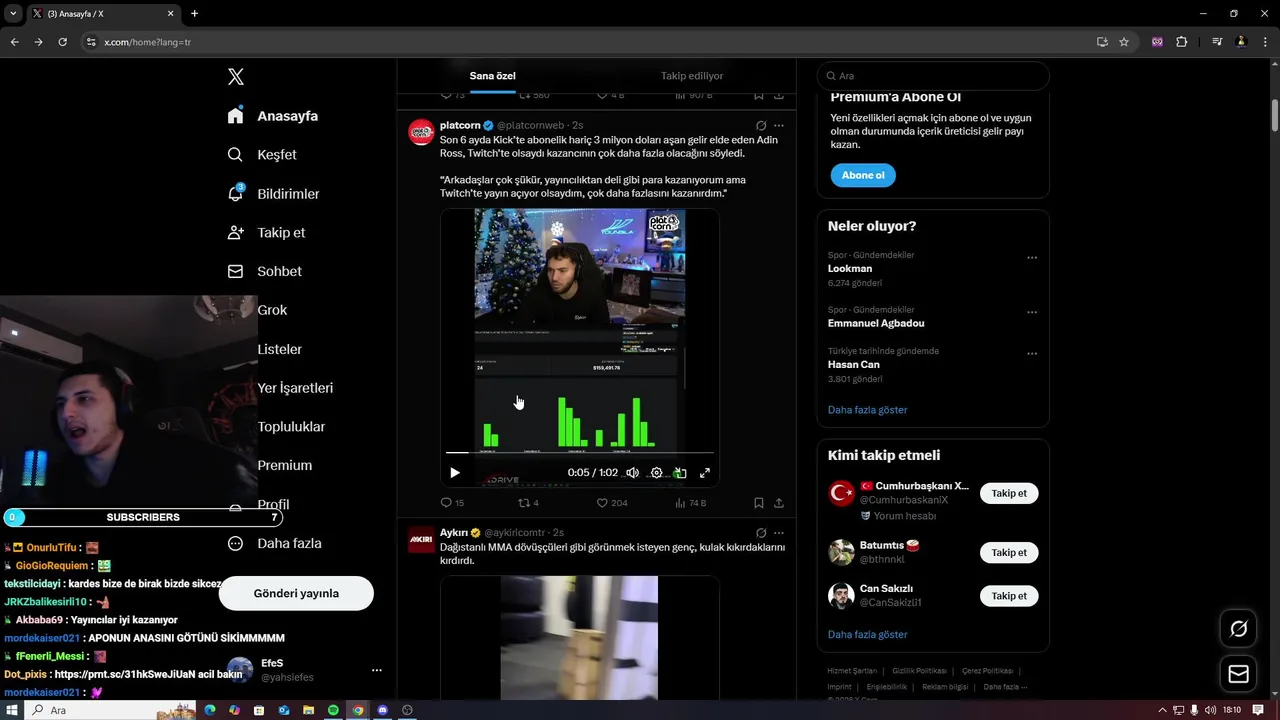
Task: Follow Cumhurbaşkanı X account
Action: pyautogui.click(x=1009, y=493)
